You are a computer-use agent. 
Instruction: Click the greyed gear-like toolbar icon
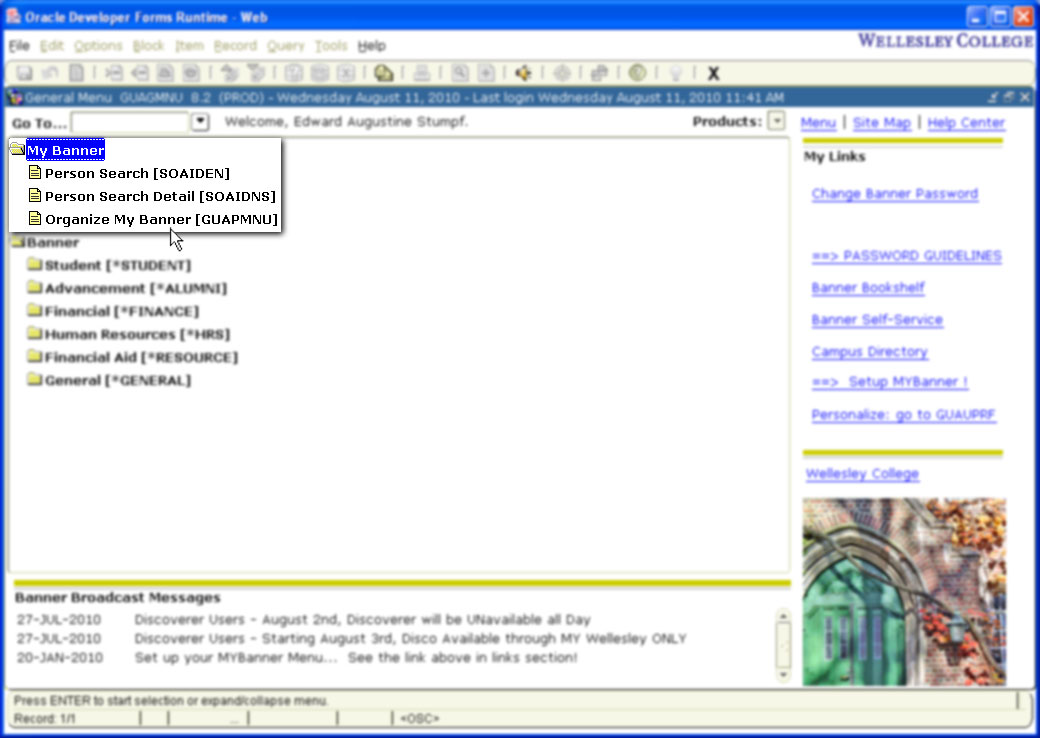point(562,73)
